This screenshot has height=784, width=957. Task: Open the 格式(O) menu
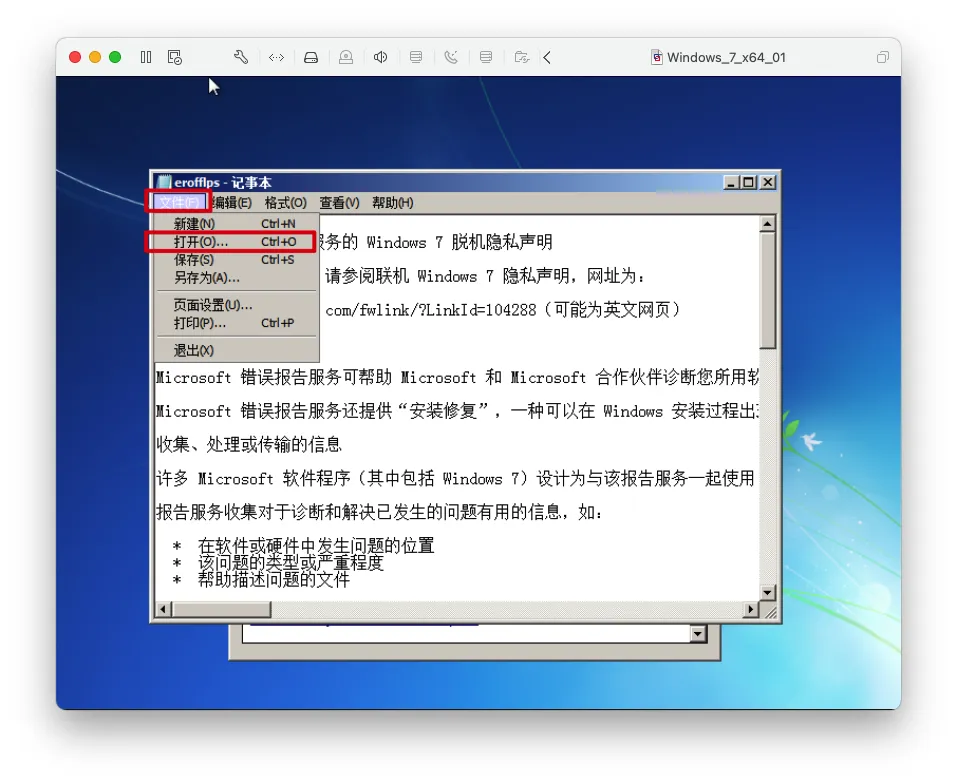(286, 203)
